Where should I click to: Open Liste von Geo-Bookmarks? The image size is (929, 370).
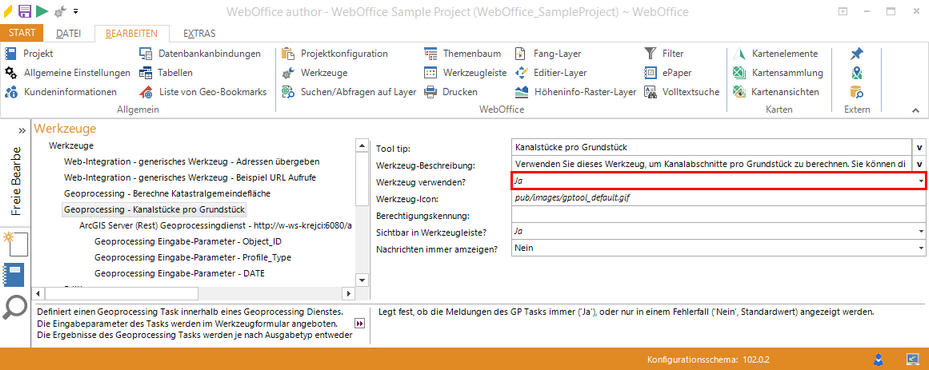coord(203,92)
